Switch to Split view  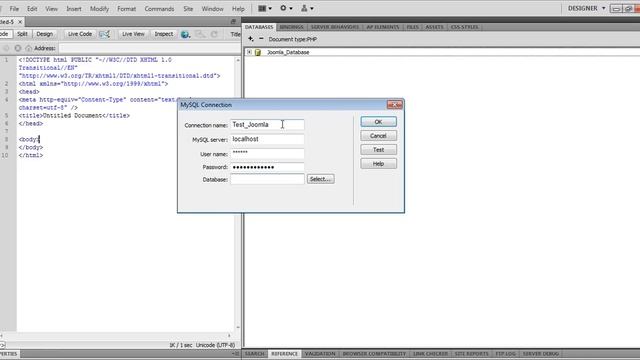pyautogui.click(x=22, y=34)
